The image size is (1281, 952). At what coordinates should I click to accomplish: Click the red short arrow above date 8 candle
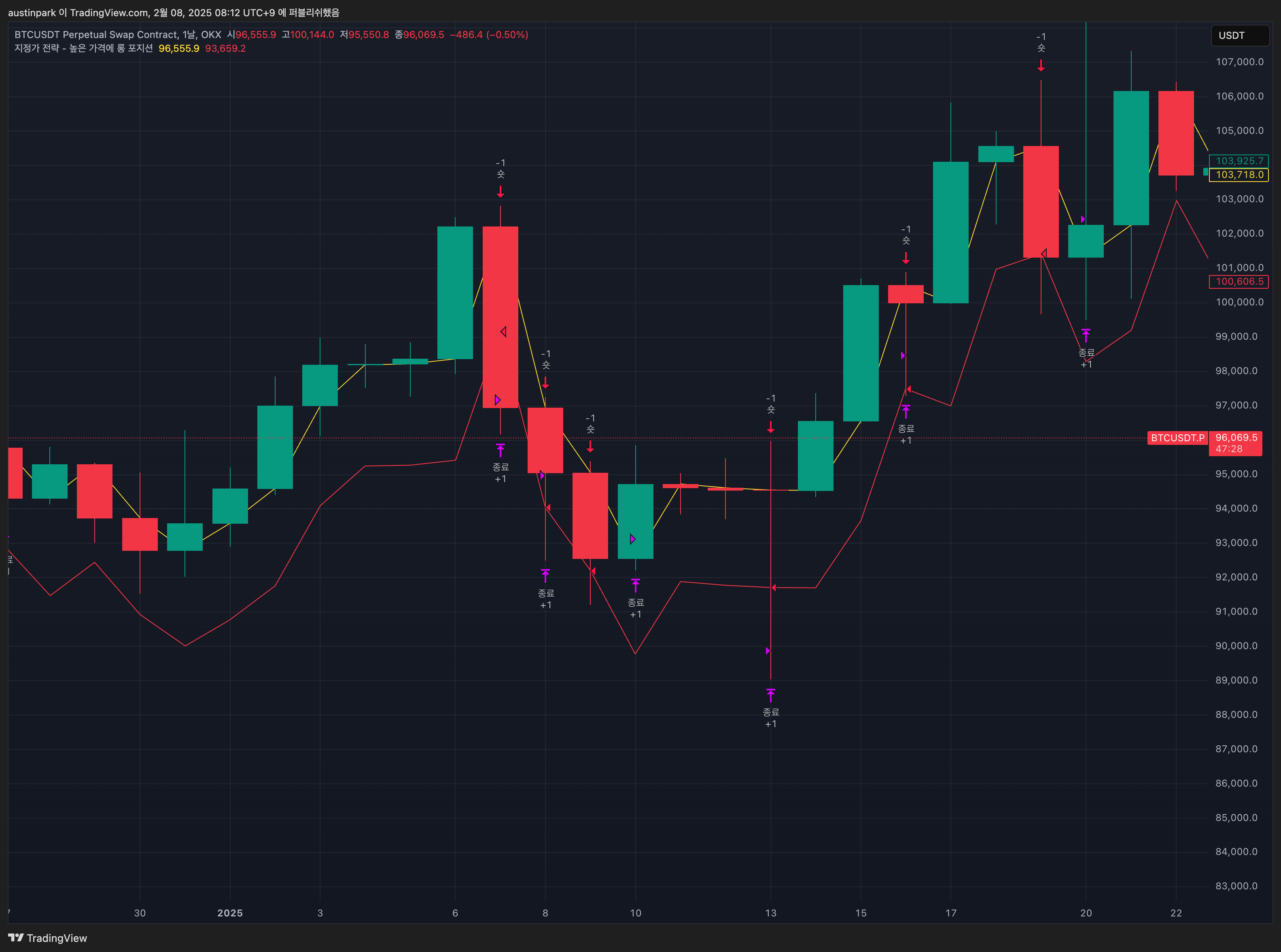tap(545, 383)
